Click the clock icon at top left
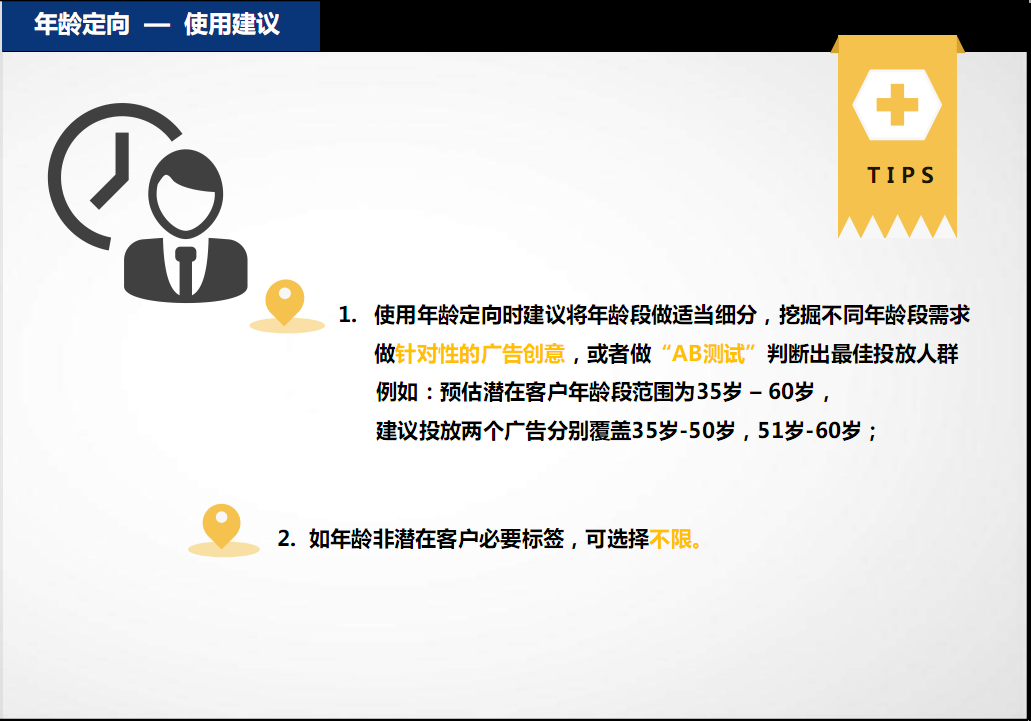 pos(95,170)
